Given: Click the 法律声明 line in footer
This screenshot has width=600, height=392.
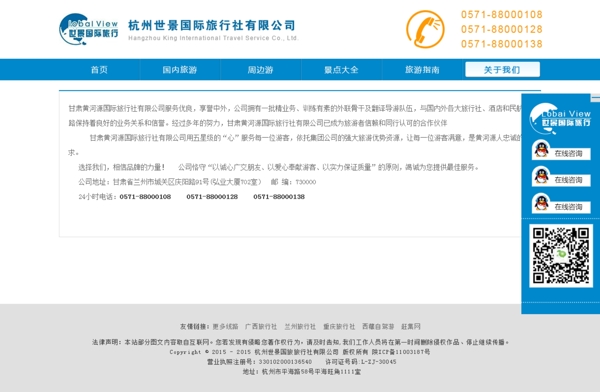Looking at the screenshot, I should (300, 342).
